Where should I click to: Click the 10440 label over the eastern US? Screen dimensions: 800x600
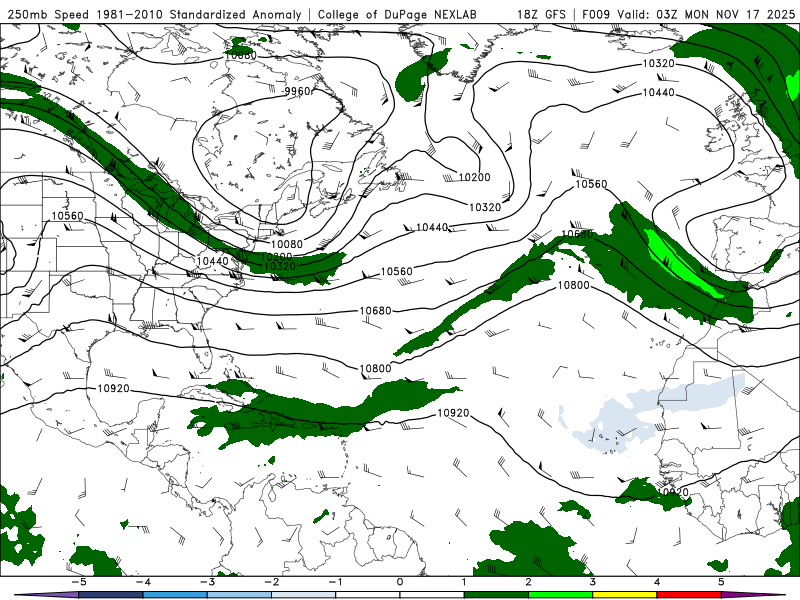coord(213,261)
